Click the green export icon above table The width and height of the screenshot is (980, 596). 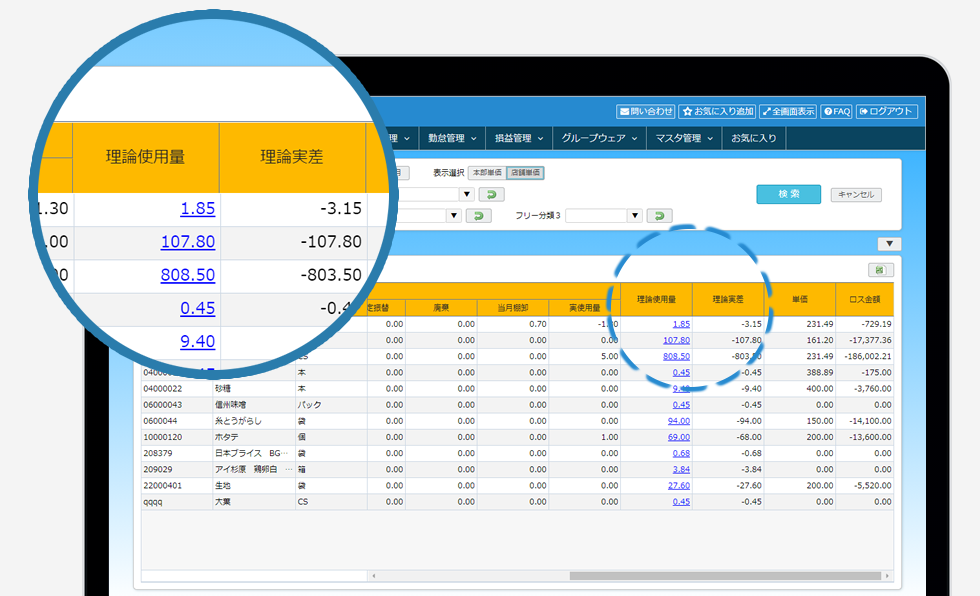click(880, 270)
